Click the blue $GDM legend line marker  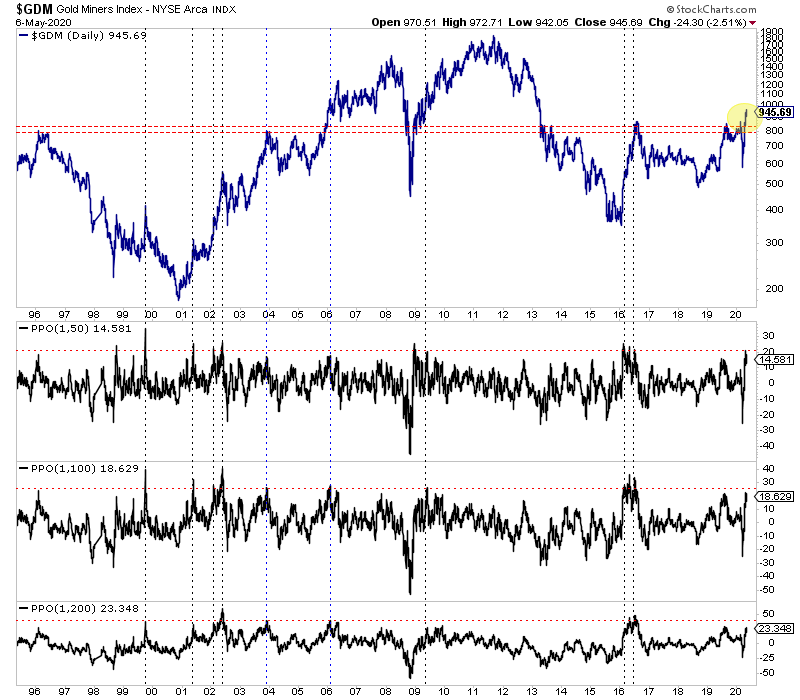[x=23, y=36]
